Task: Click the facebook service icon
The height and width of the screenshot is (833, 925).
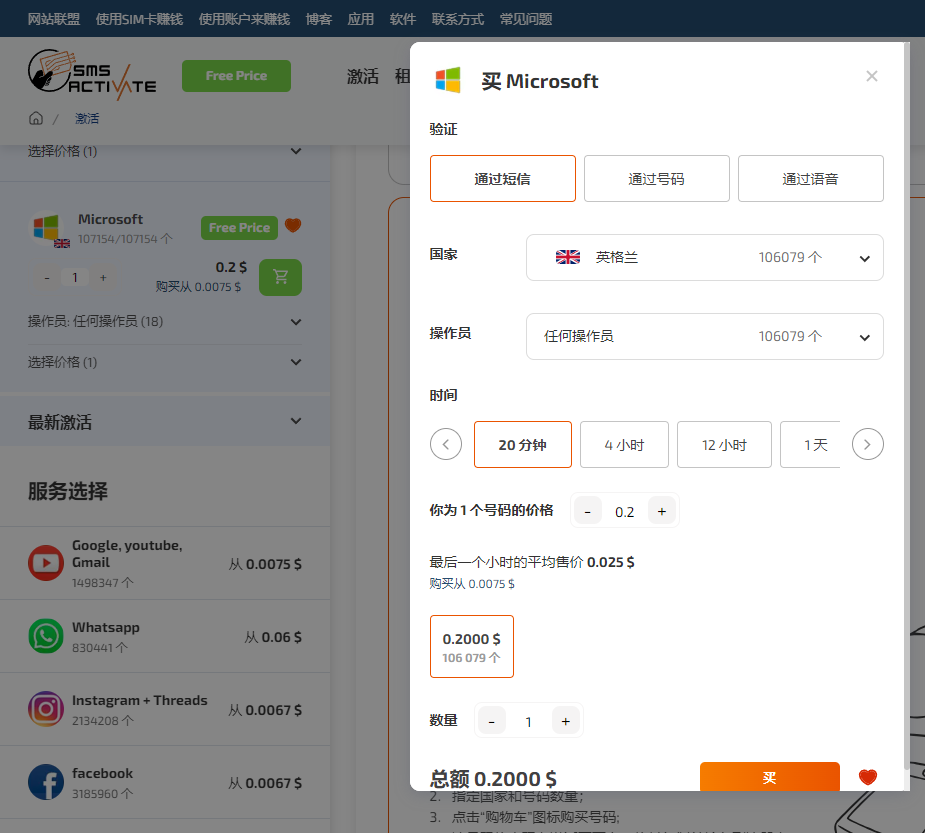Action: (x=46, y=782)
